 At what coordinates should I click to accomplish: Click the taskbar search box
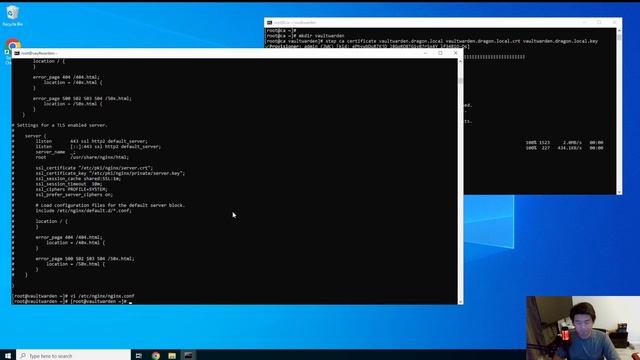(73, 356)
